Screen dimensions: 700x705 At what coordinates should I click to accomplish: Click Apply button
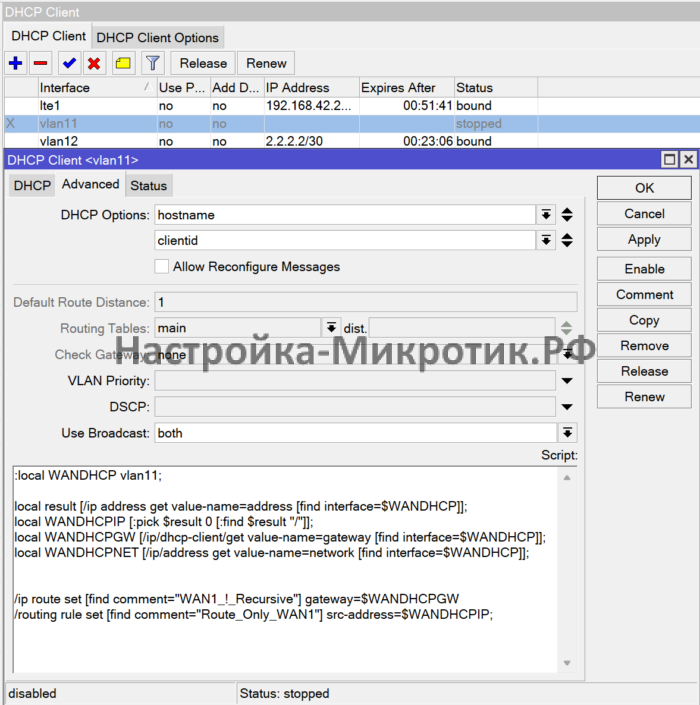click(644, 239)
